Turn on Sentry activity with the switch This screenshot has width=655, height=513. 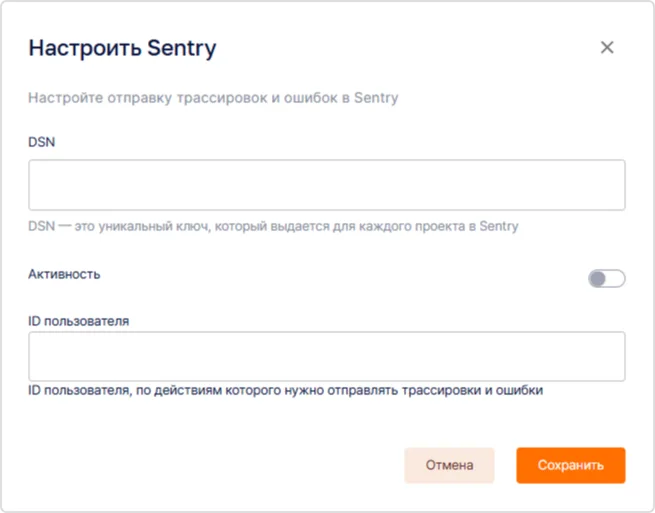click(x=606, y=279)
